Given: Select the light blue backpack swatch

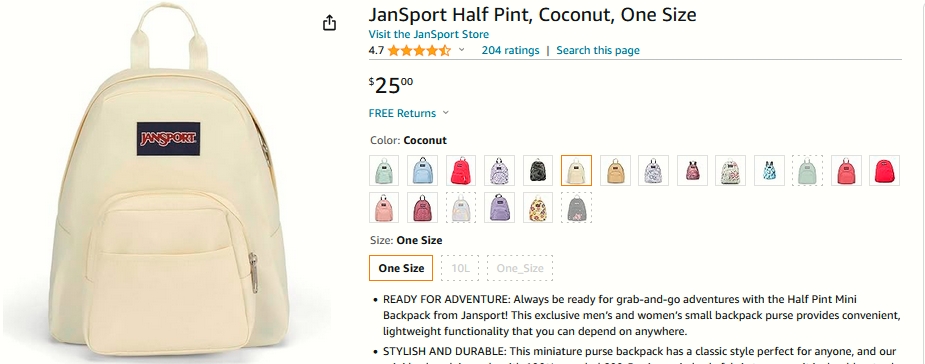Looking at the screenshot, I should tap(422, 170).
